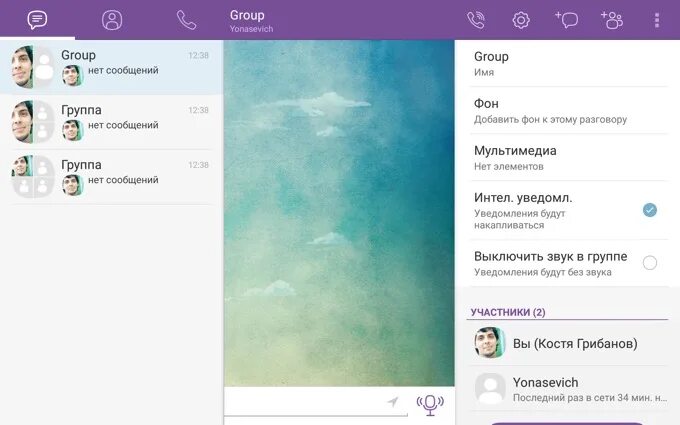Click the header title Group Yonasevich
The width and height of the screenshot is (680, 425).
point(251,21)
